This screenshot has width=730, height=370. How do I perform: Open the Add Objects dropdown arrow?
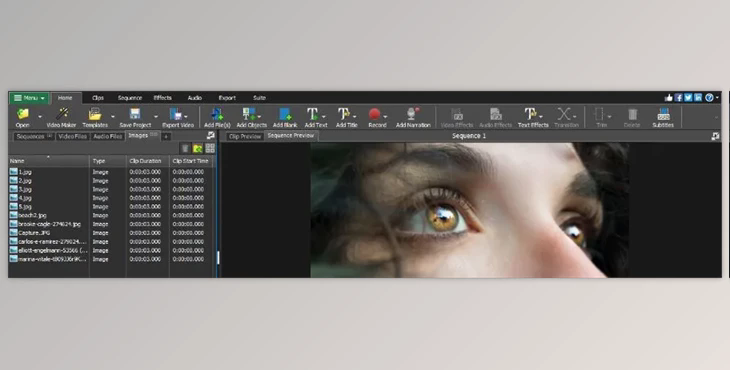[x=259, y=117]
